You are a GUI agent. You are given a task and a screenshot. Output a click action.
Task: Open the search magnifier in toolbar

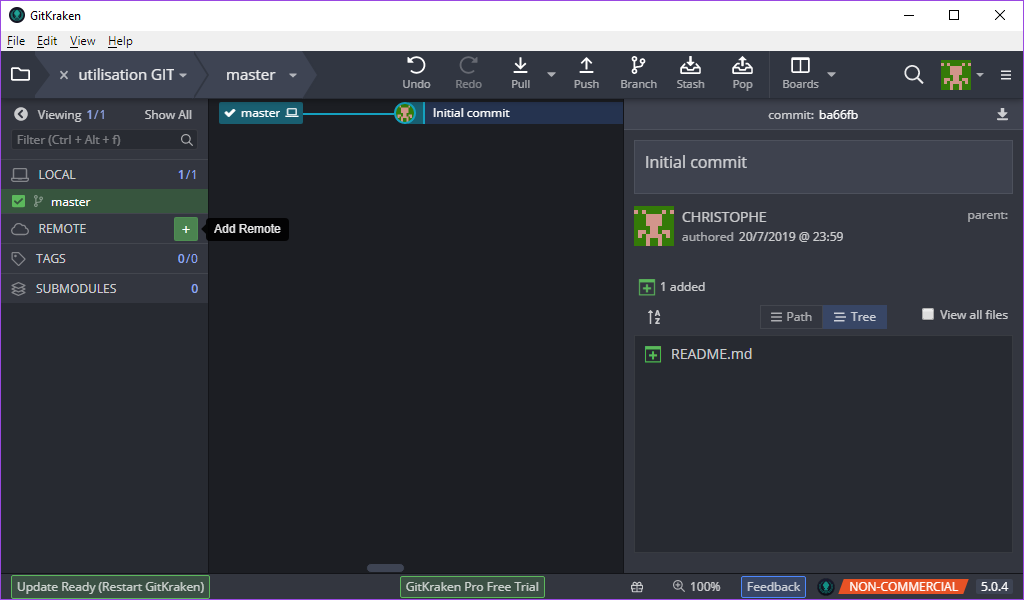click(x=914, y=74)
